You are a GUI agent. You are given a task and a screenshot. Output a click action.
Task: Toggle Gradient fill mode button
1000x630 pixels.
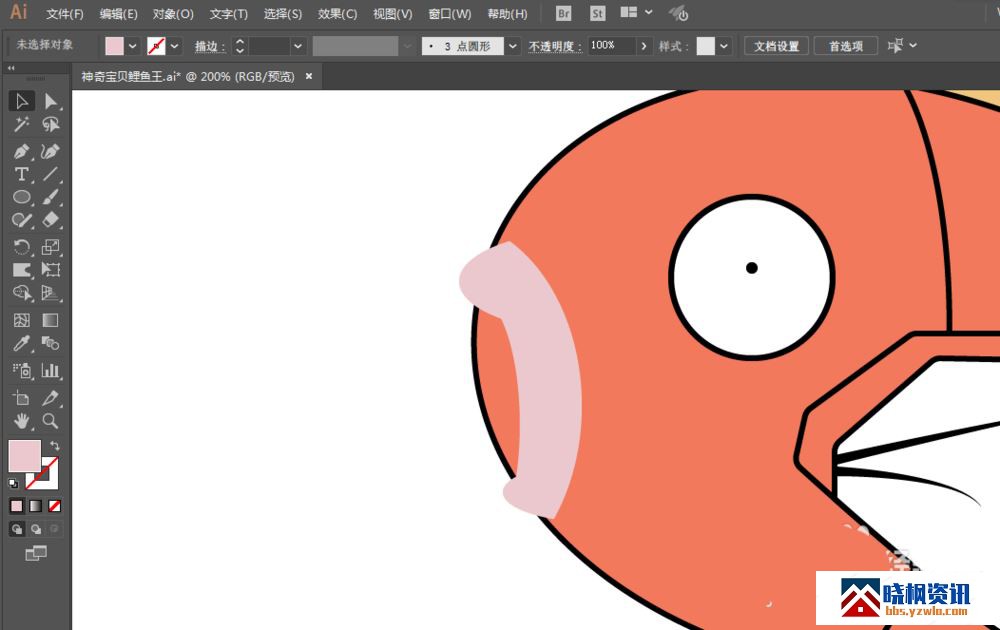[x=36, y=506]
